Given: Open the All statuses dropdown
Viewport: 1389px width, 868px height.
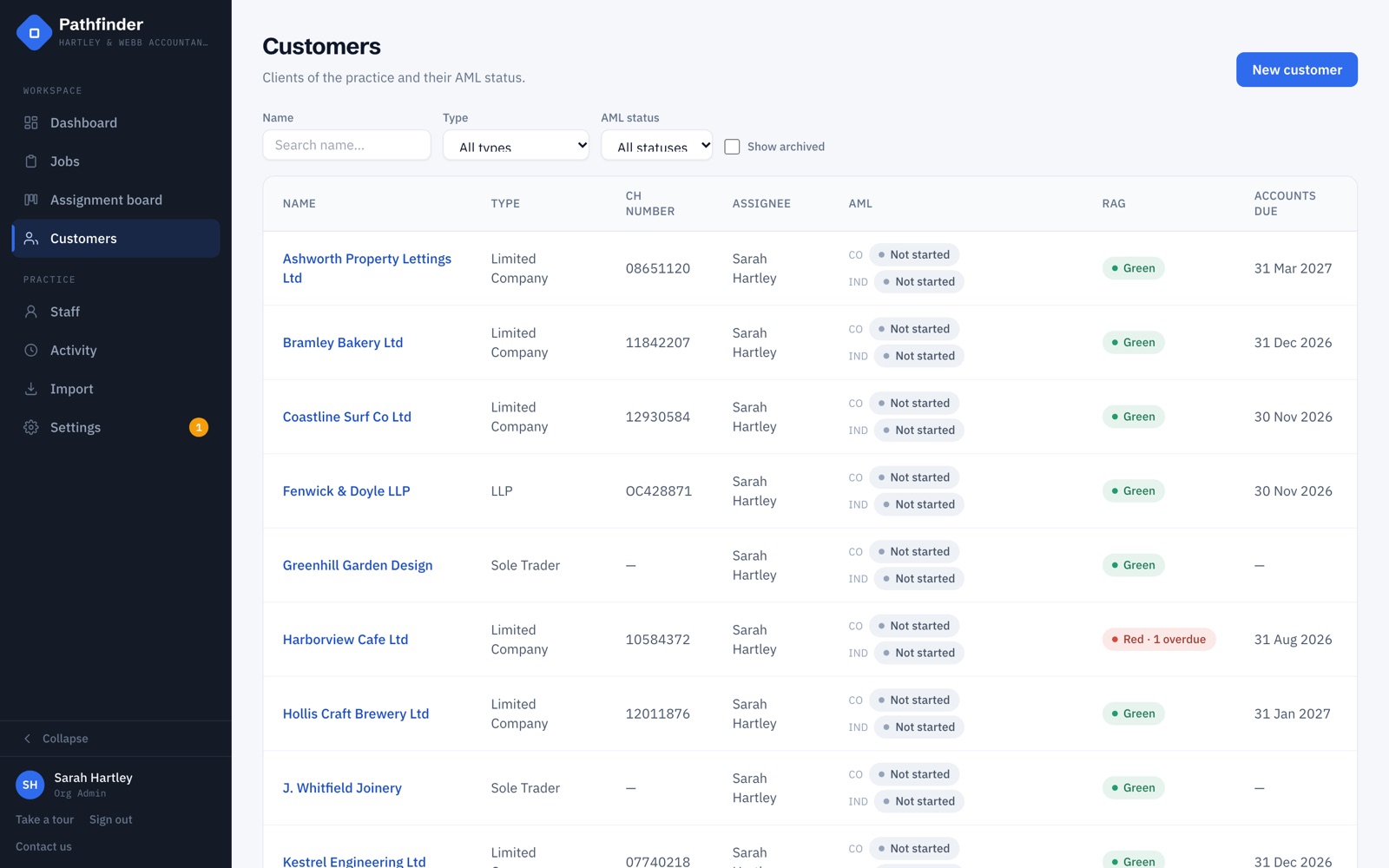Looking at the screenshot, I should point(656,145).
